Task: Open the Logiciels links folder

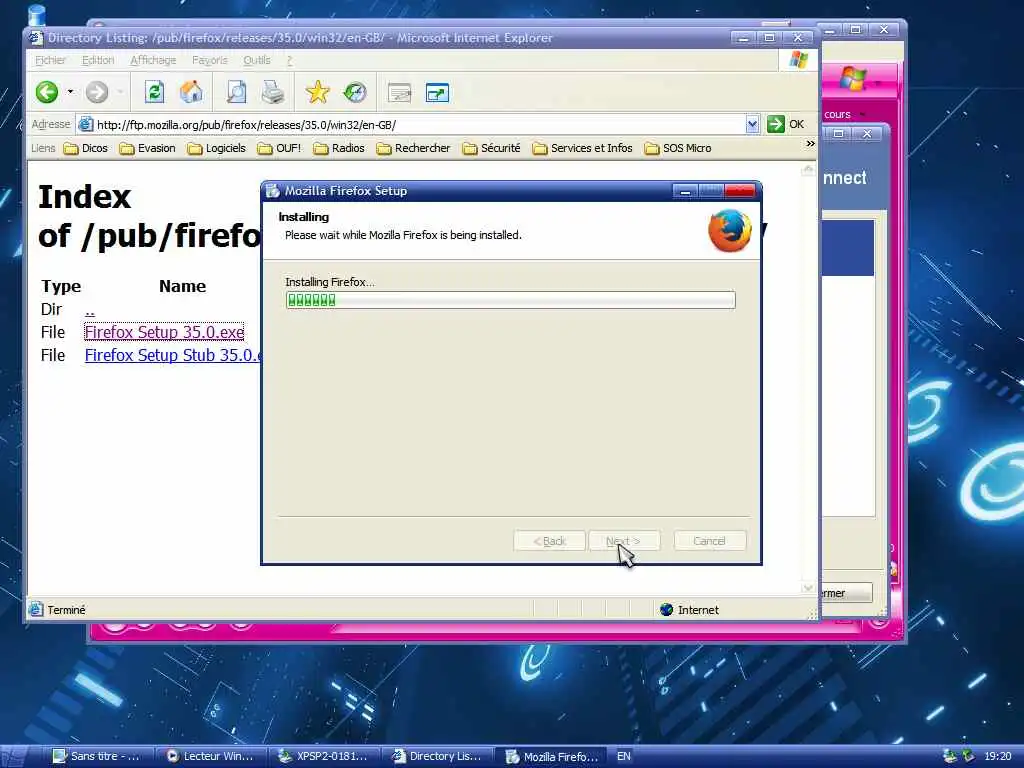Action: [x=217, y=148]
